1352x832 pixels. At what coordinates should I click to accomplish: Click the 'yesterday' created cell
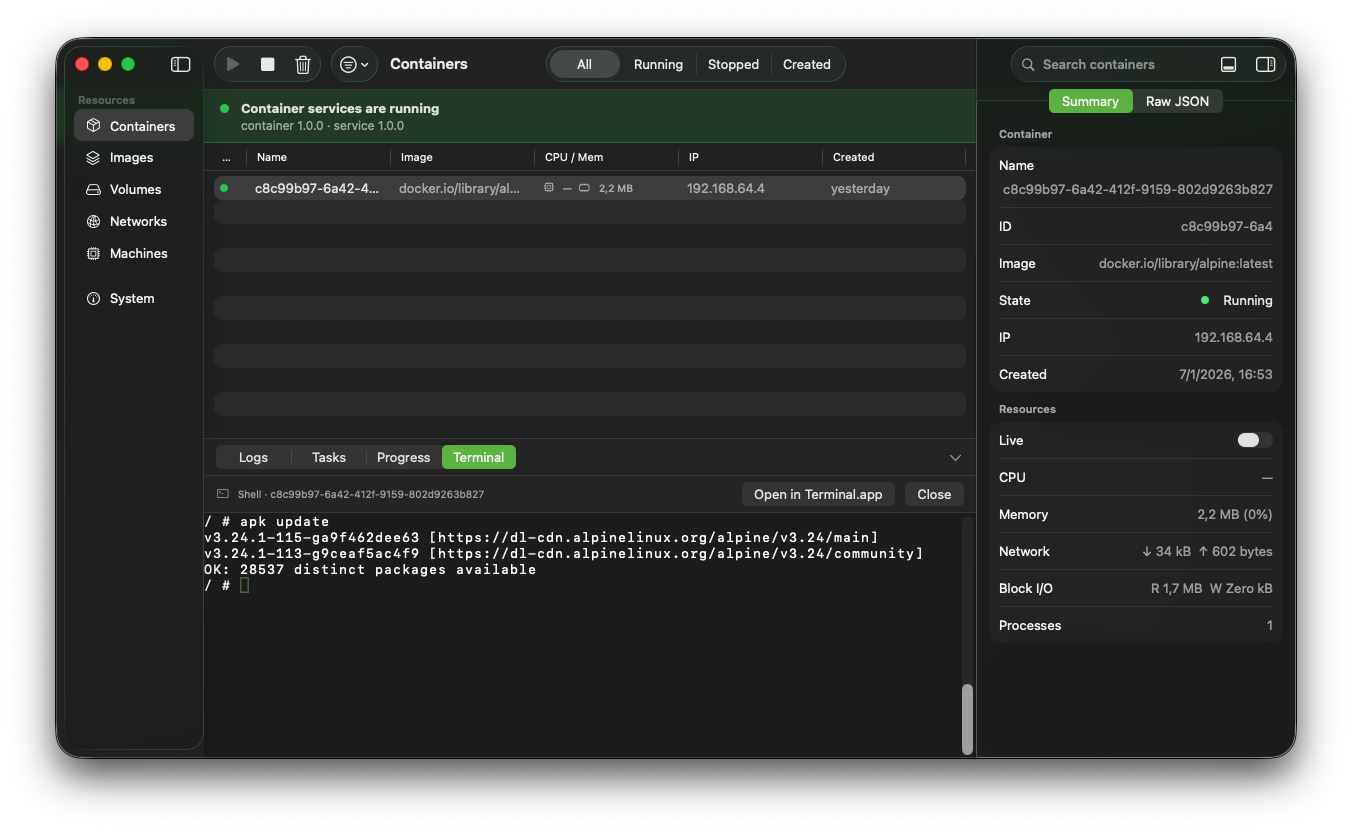coord(860,188)
